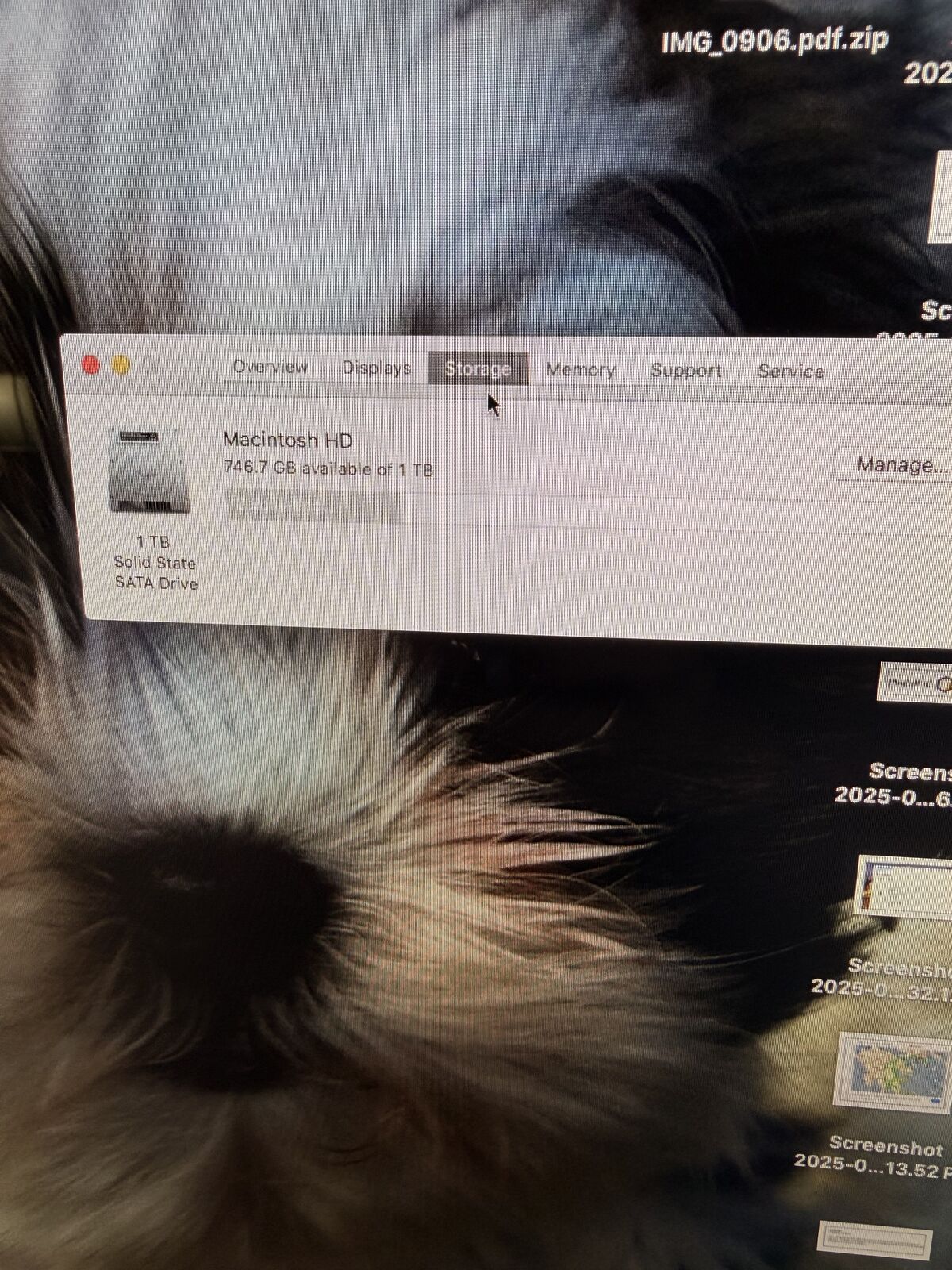Click the storage usage bar
The height and width of the screenshot is (1270, 952).
point(314,506)
